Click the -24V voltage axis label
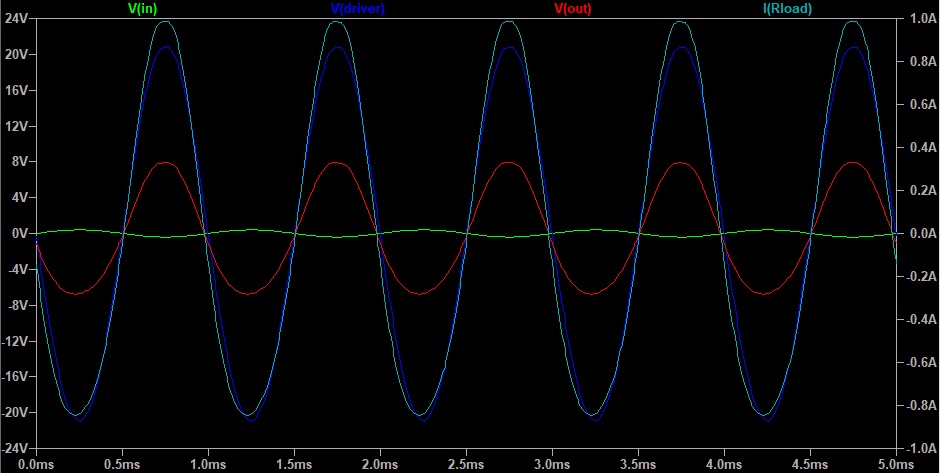 pos(15,448)
